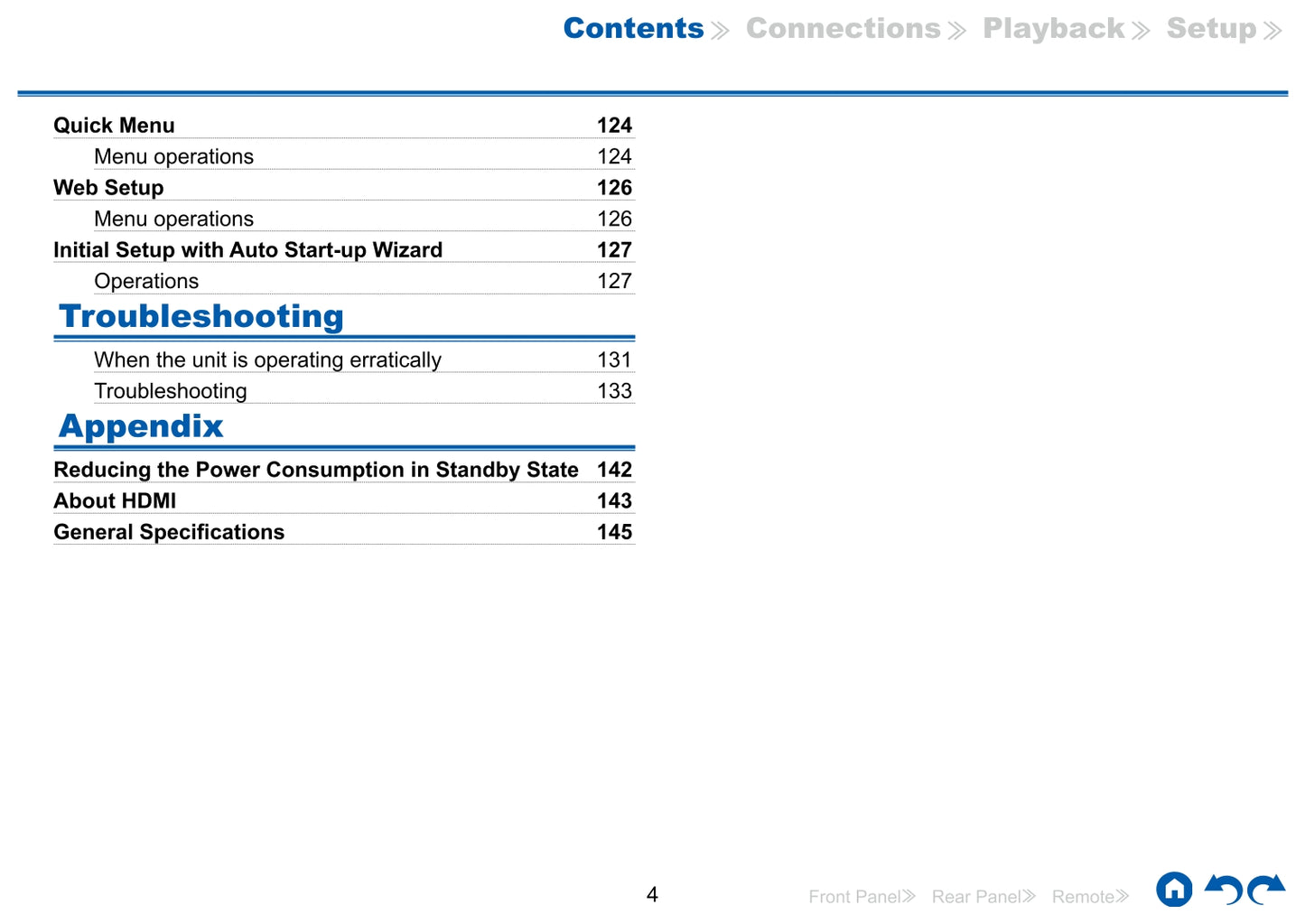Viewport: 1305px width, 924px height.
Task: Select the Remote link
Action: (1089, 896)
